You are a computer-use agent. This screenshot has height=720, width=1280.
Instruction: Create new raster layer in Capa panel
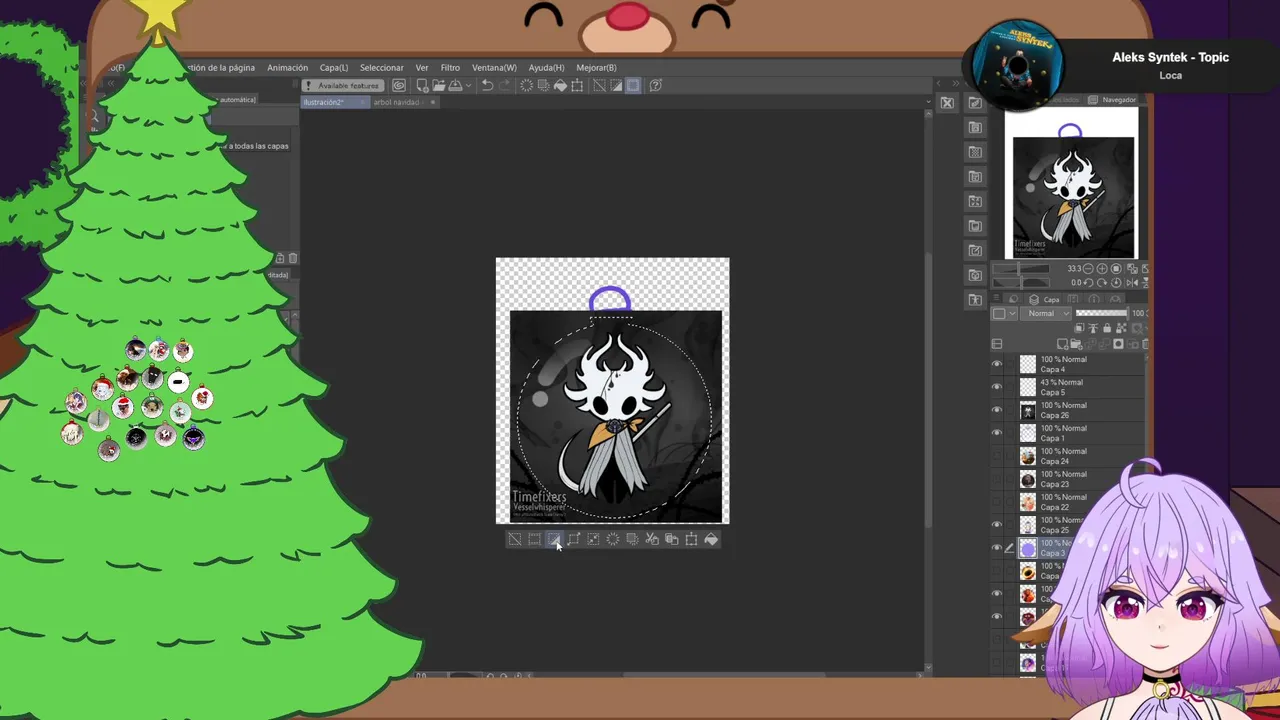tap(1062, 344)
